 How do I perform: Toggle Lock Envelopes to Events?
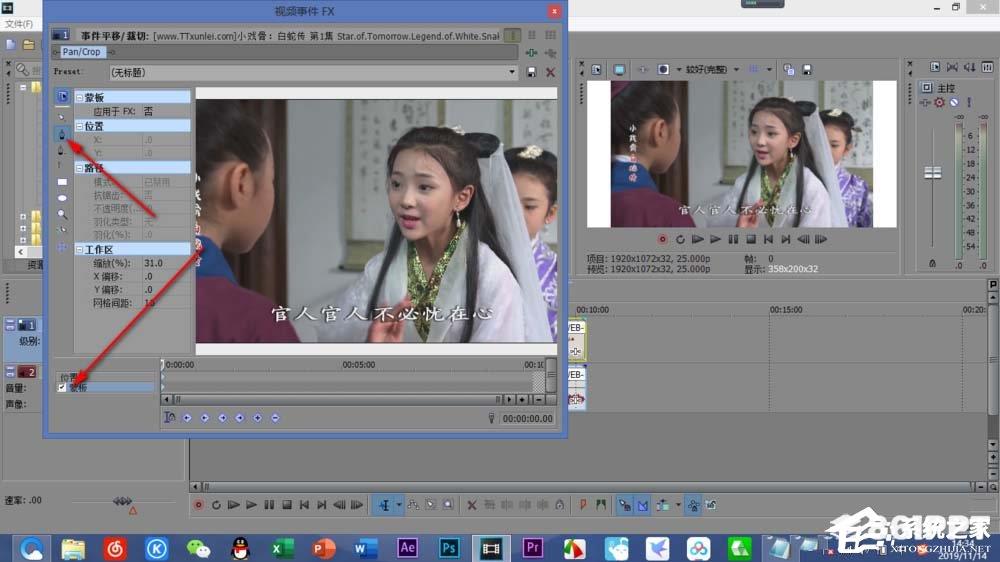click(x=693, y=505)
